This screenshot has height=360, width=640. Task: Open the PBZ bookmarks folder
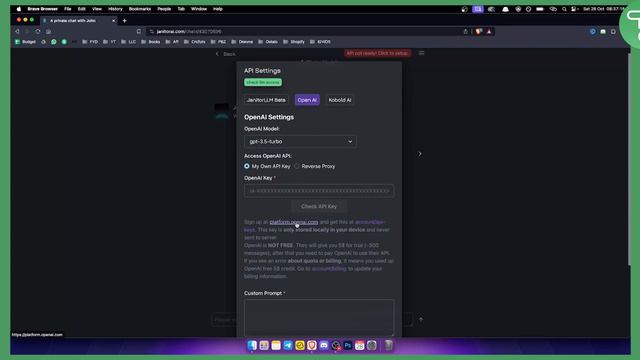[x=218, y=42]
